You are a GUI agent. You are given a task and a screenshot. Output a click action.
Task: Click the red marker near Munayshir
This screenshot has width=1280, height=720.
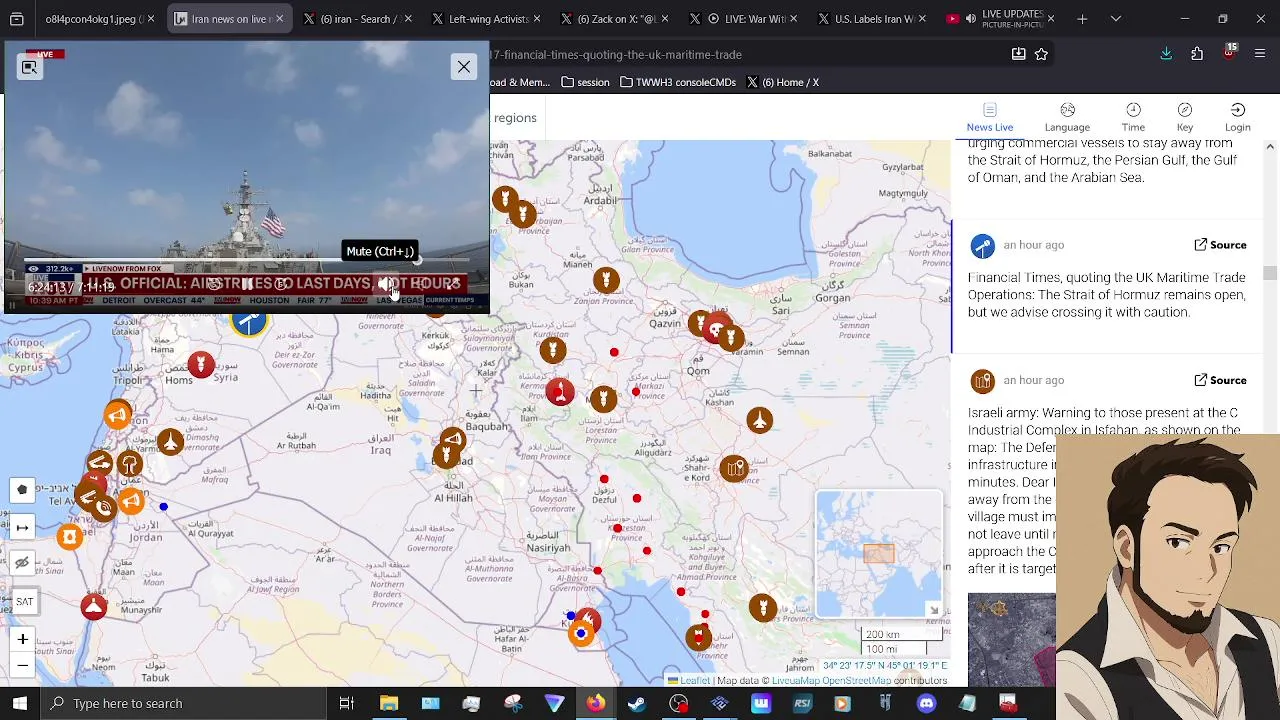click(94, 606)
